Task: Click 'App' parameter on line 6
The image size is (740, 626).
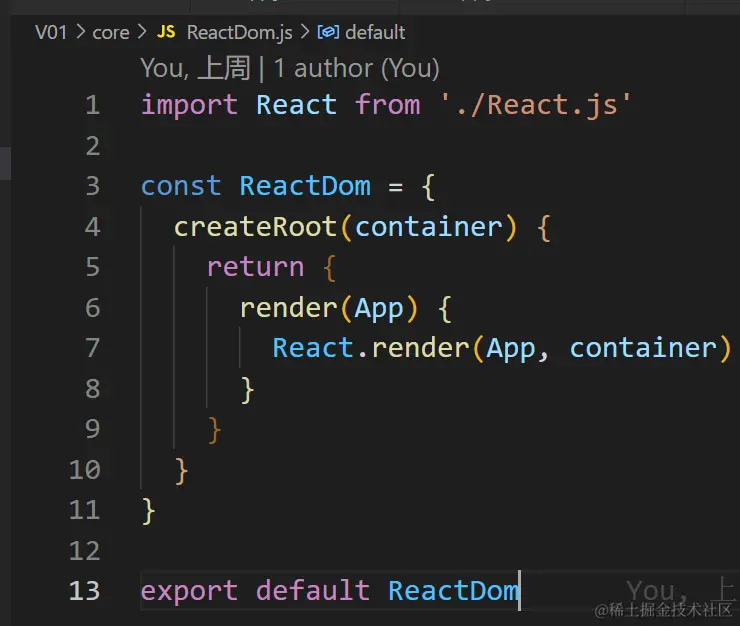Action: (379, 310)
